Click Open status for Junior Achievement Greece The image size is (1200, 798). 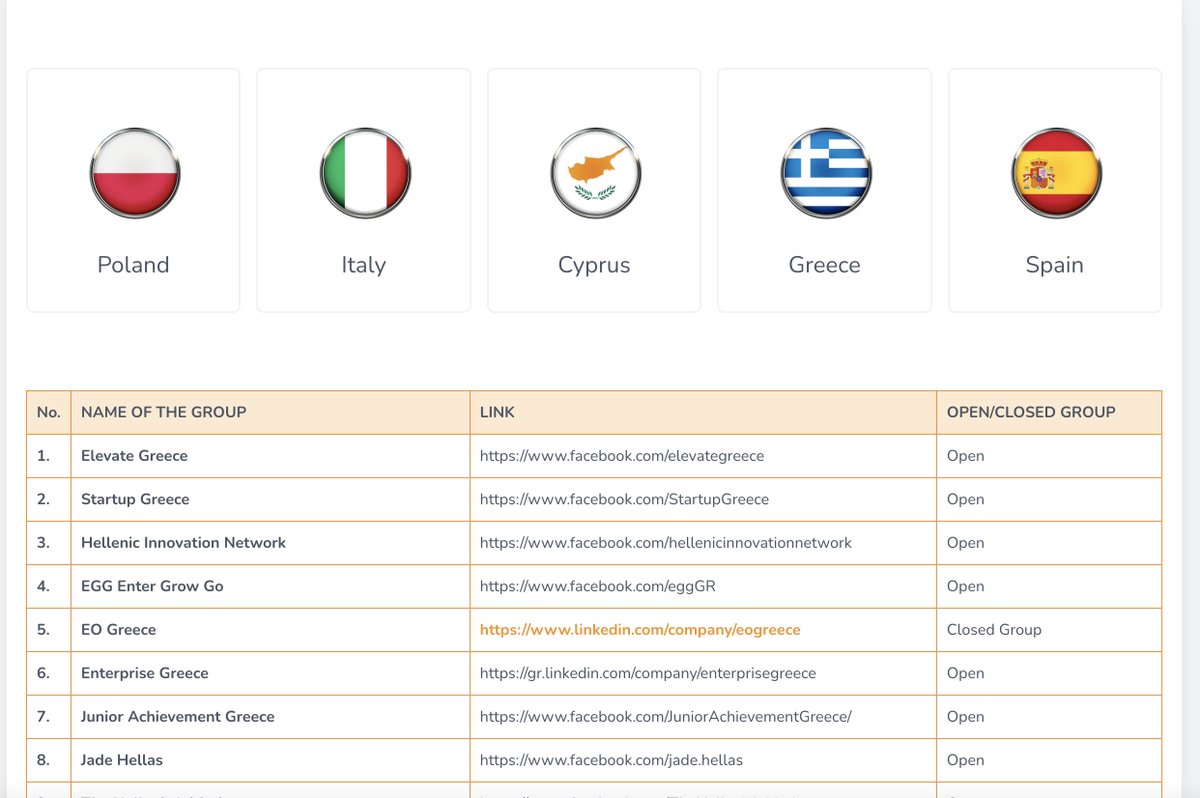click(965, 717)
